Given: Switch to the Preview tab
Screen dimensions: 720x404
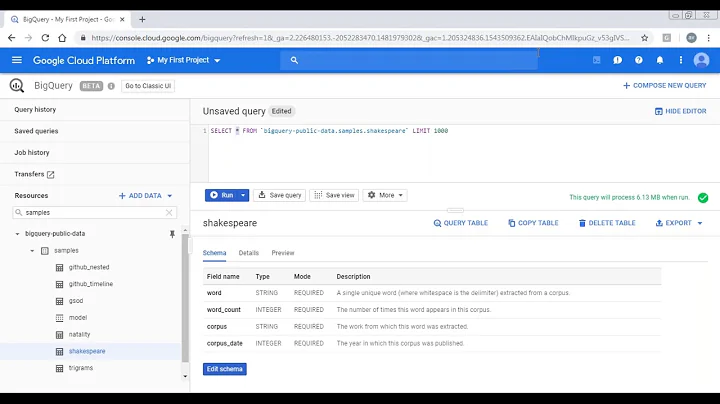Looking at the screenshot, I should click(283, 253).
